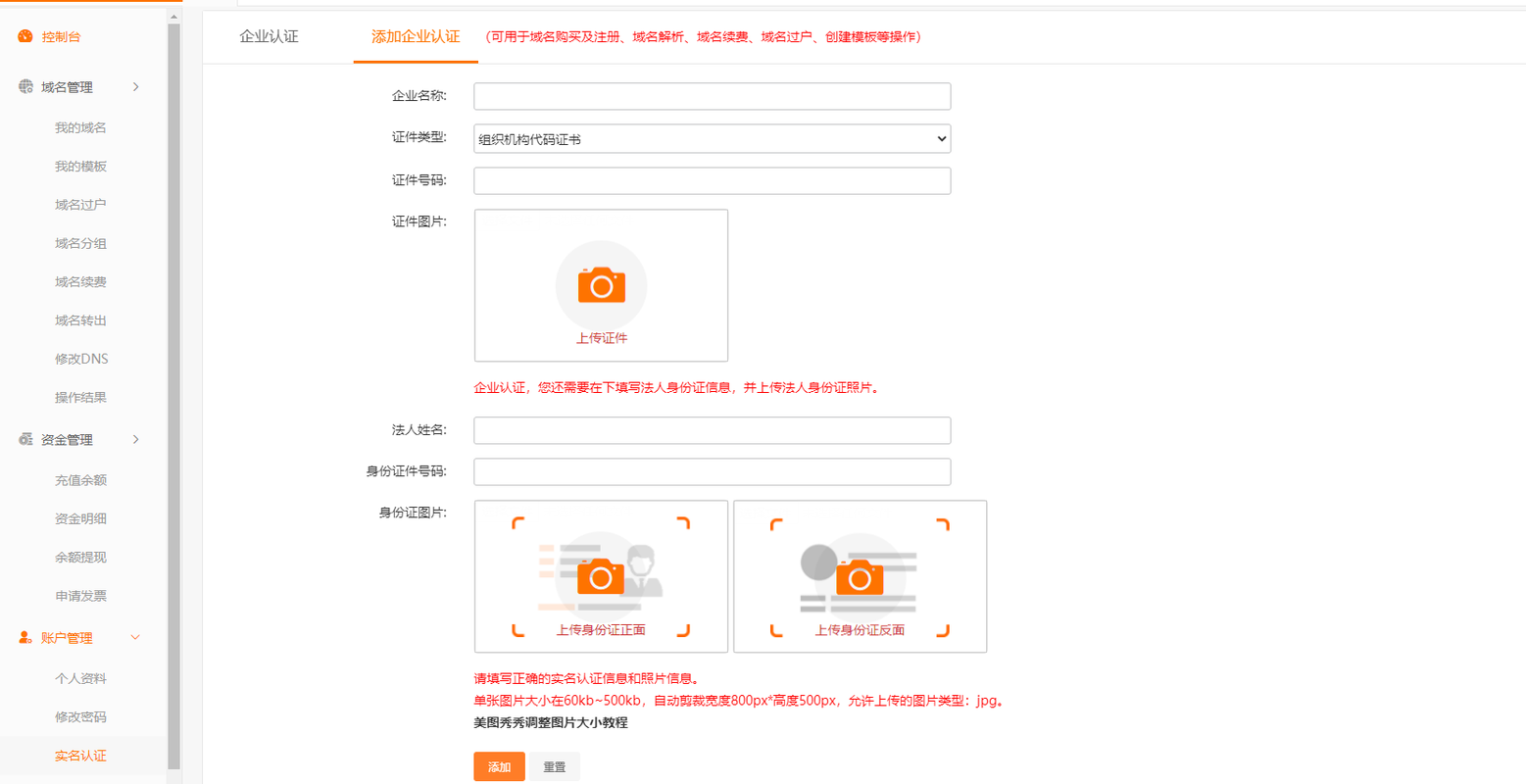1526x784 pixels.
Task: Go to 修改密码 menu item
Action: coord(80,716)
